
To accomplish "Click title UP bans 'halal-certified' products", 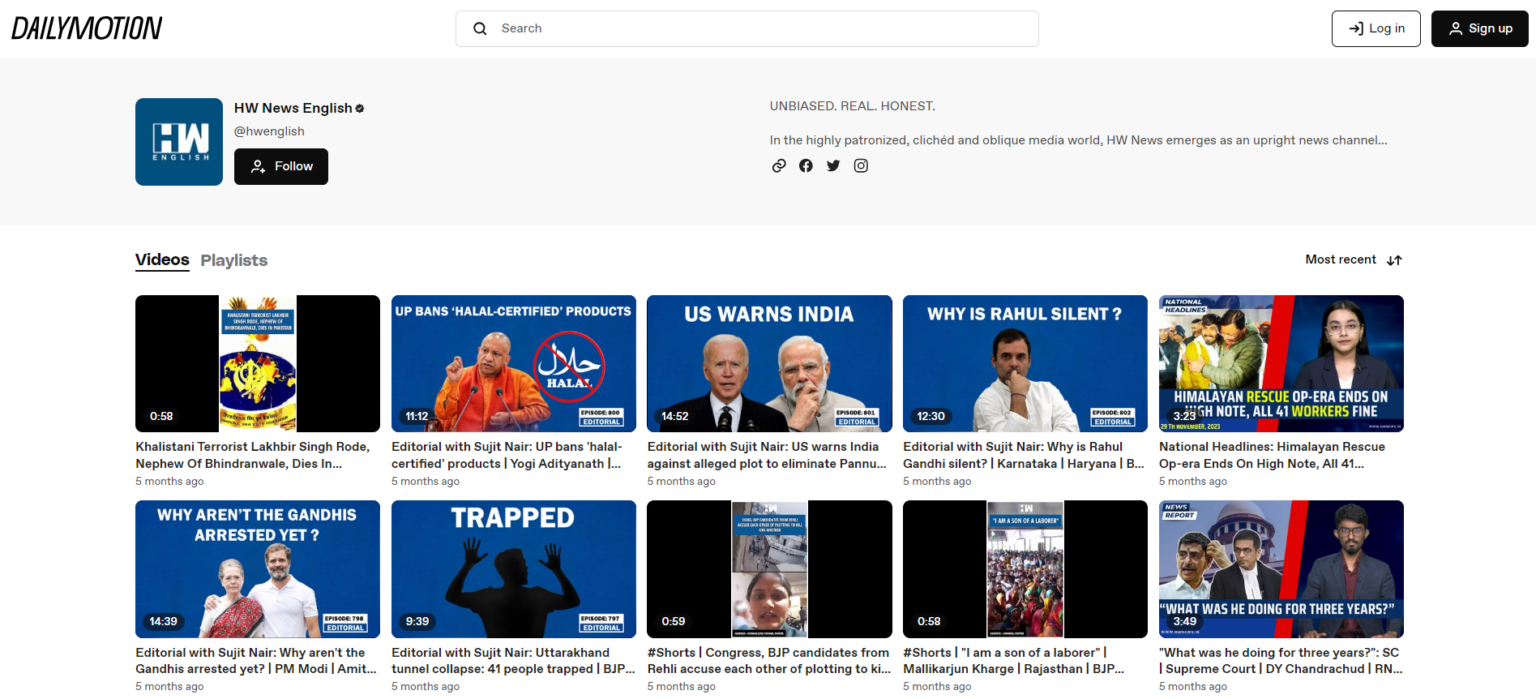I will pos(508,455).
